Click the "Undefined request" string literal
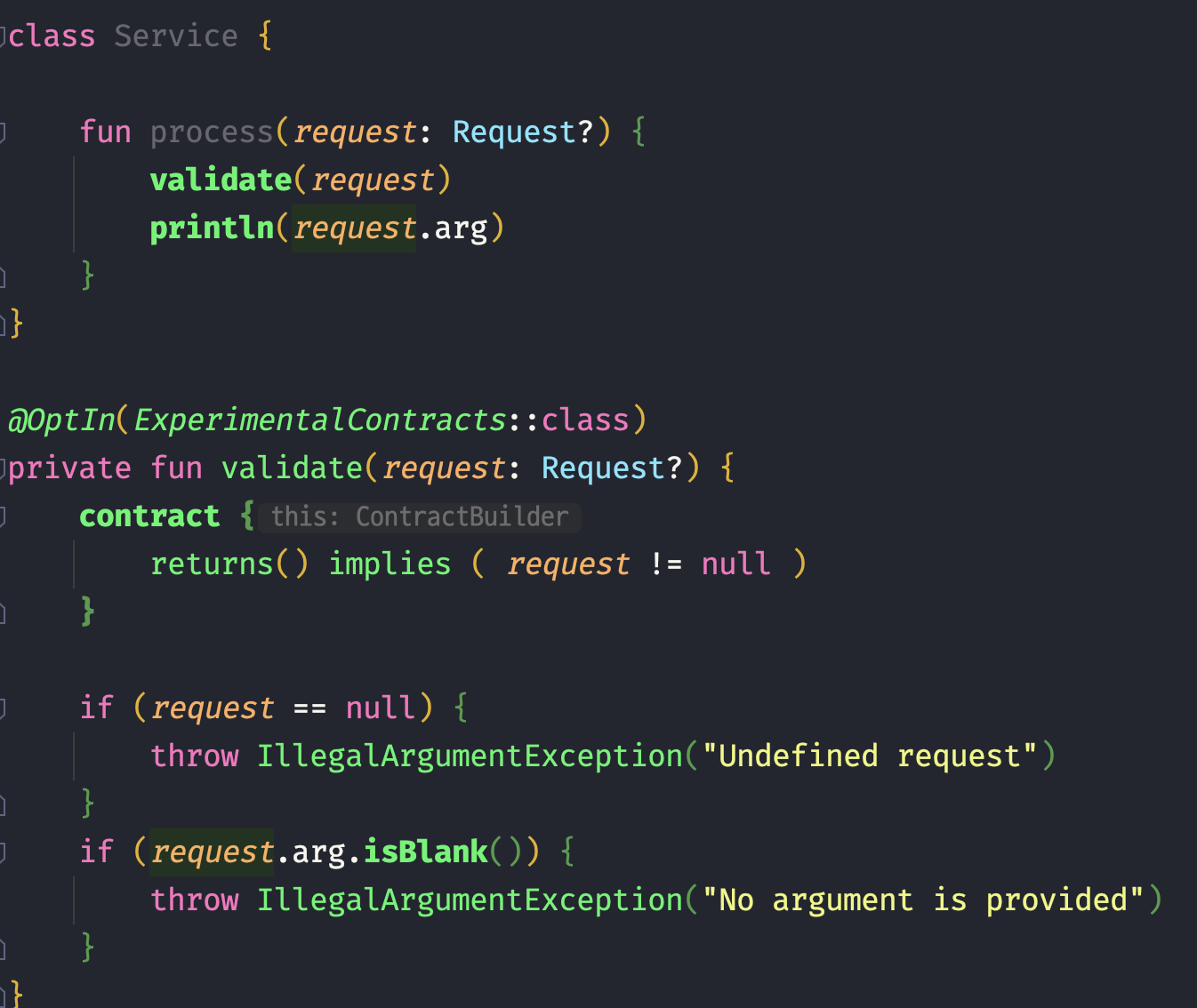1197x1008 pixels. pos(869,756)
